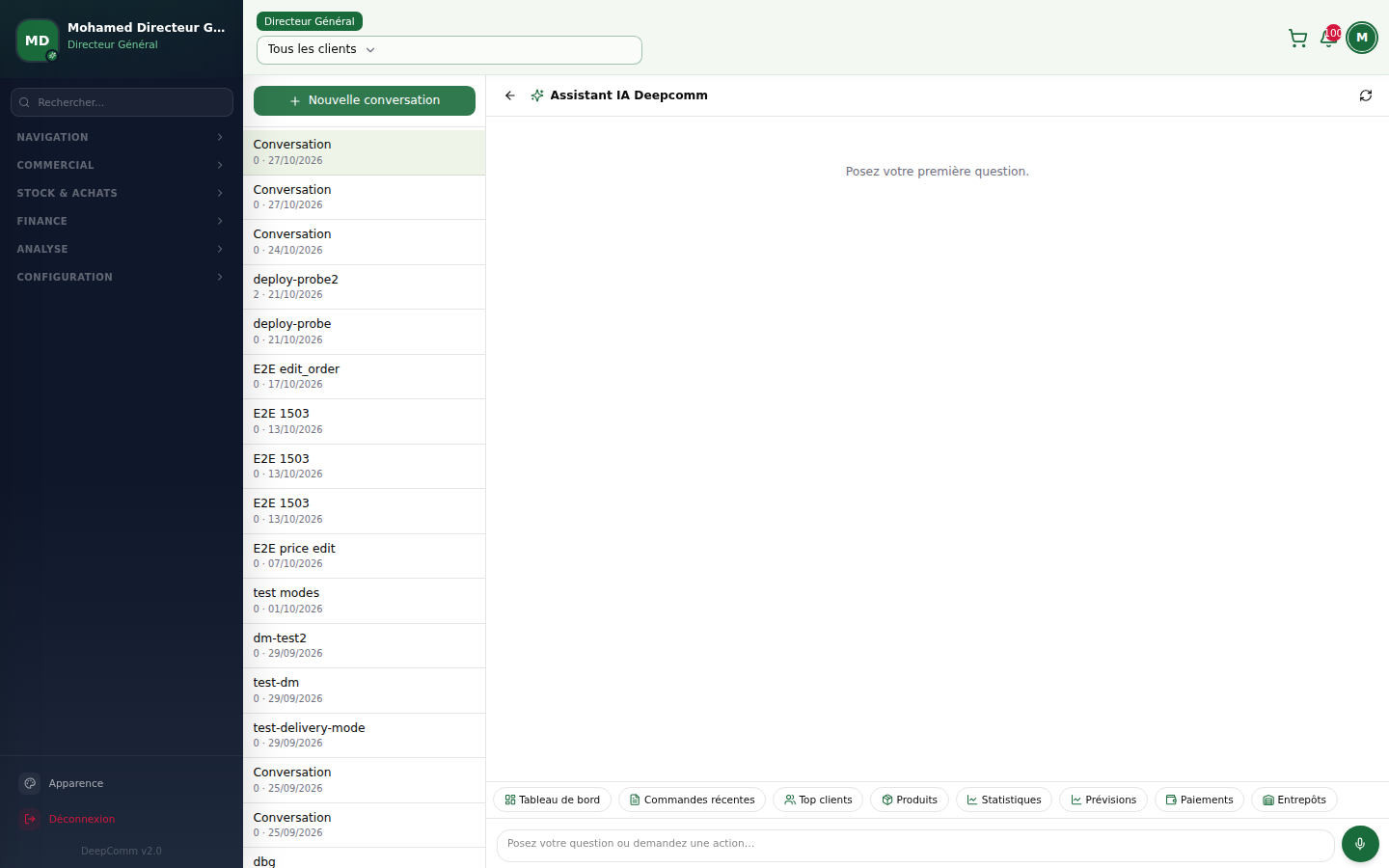Open the M user avatar menu

(x=1362, y=38)
